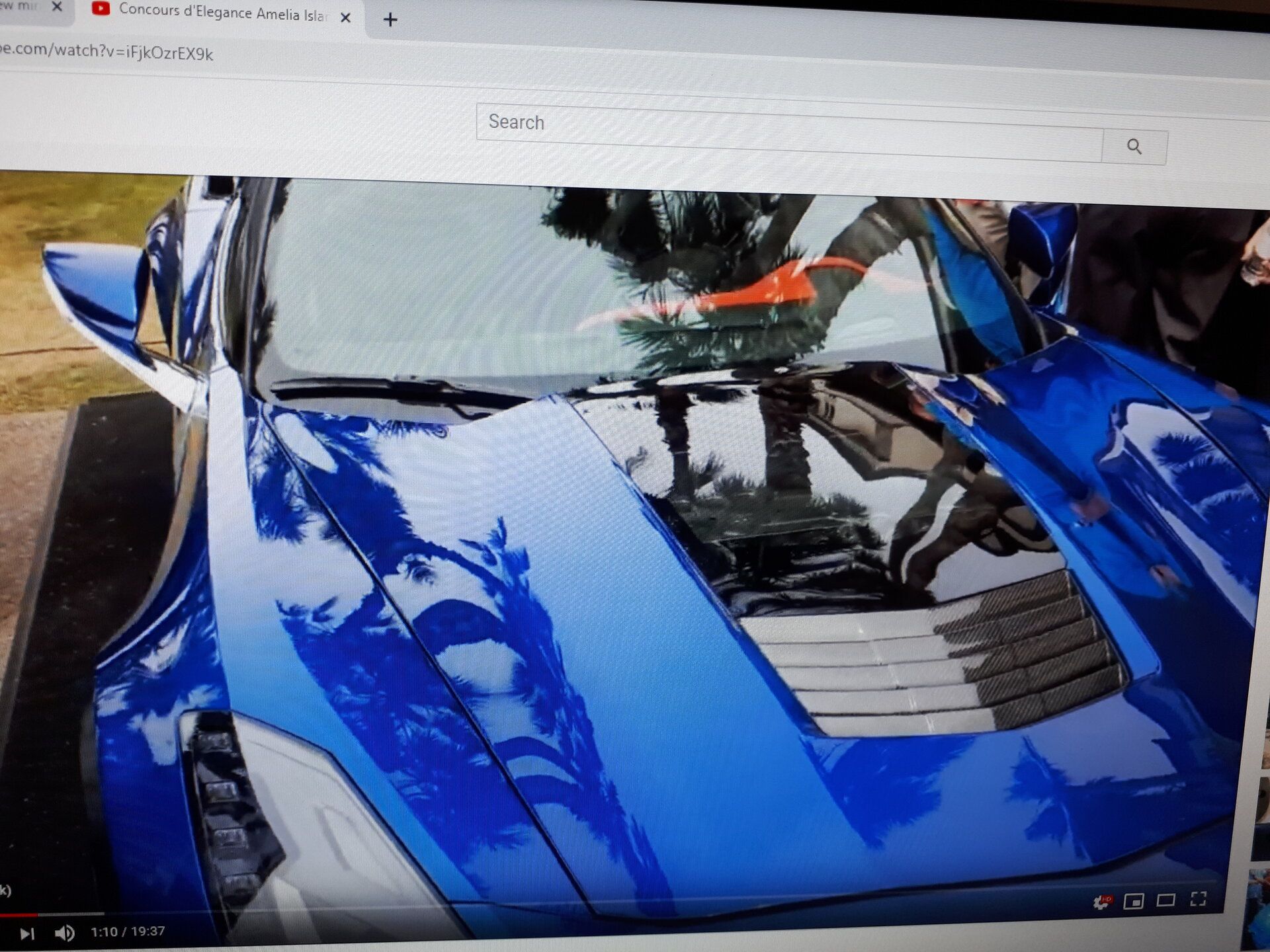
Task: Open the video settings gear icon
Action: (1101, 902)
